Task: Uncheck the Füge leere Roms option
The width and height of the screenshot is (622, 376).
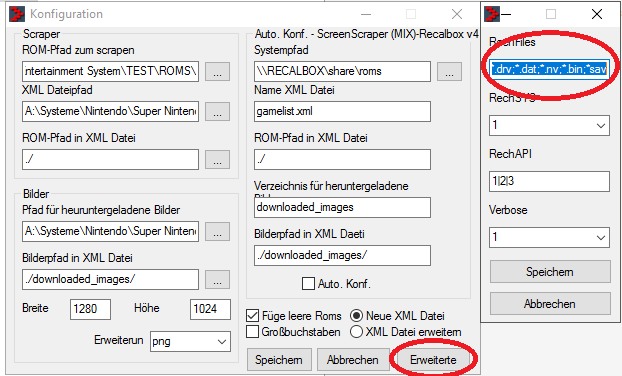Action: click(252, 316)
